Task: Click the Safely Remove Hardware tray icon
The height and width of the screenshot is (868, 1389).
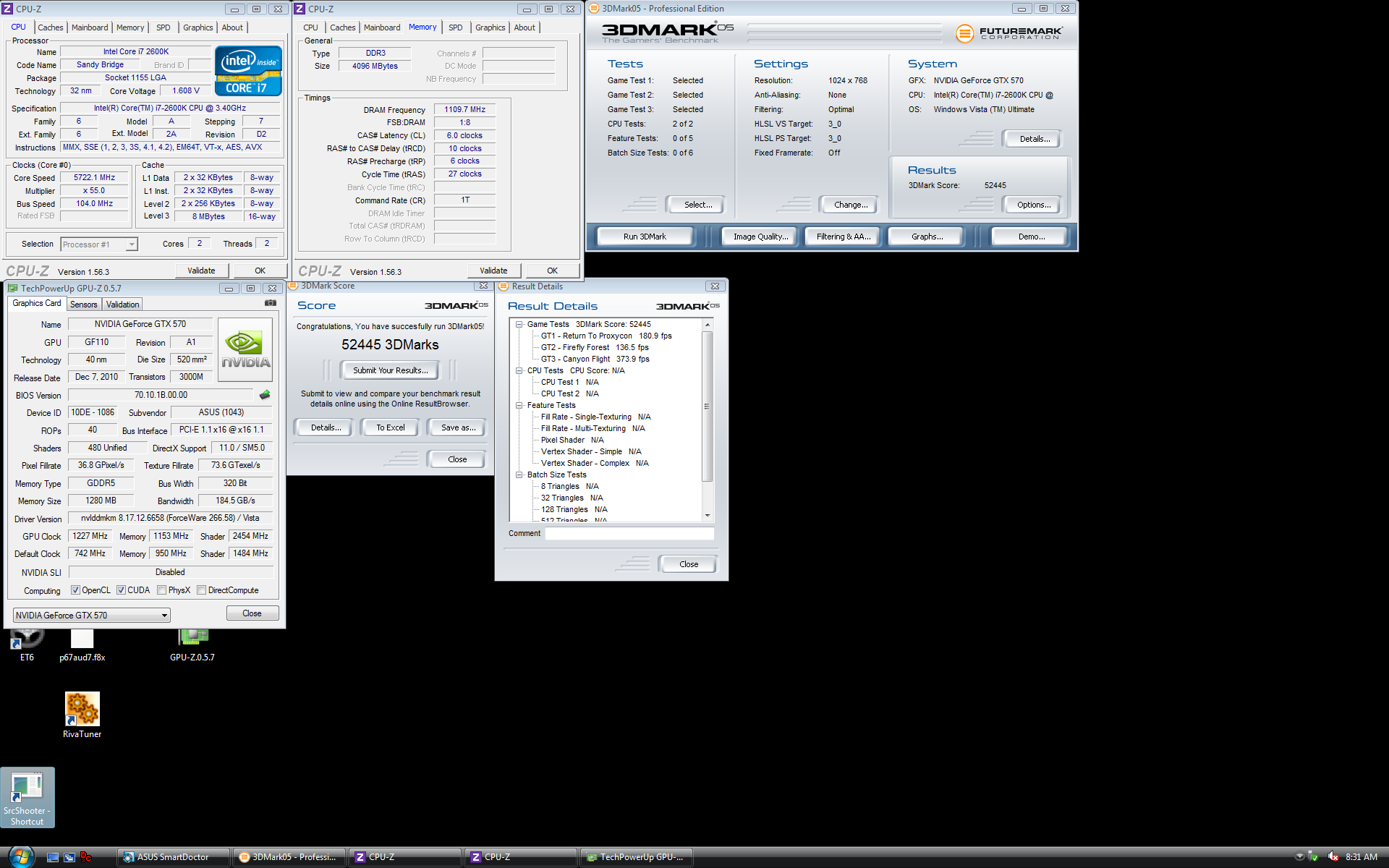Action: (1314, 857)
